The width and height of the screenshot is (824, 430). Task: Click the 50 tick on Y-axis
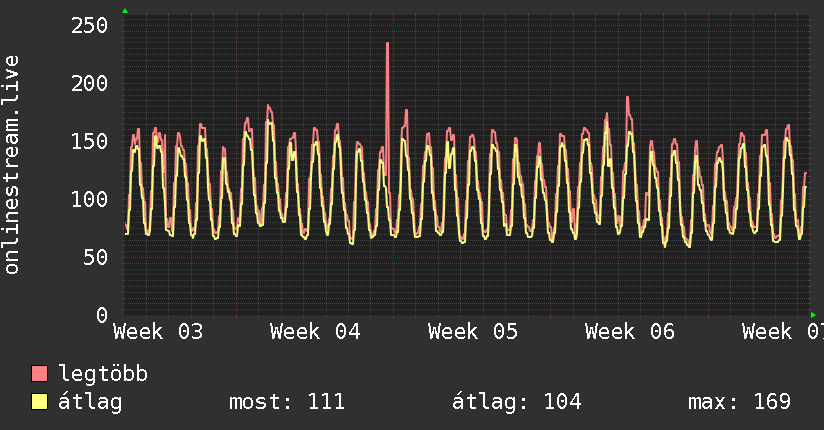point(95,257)
